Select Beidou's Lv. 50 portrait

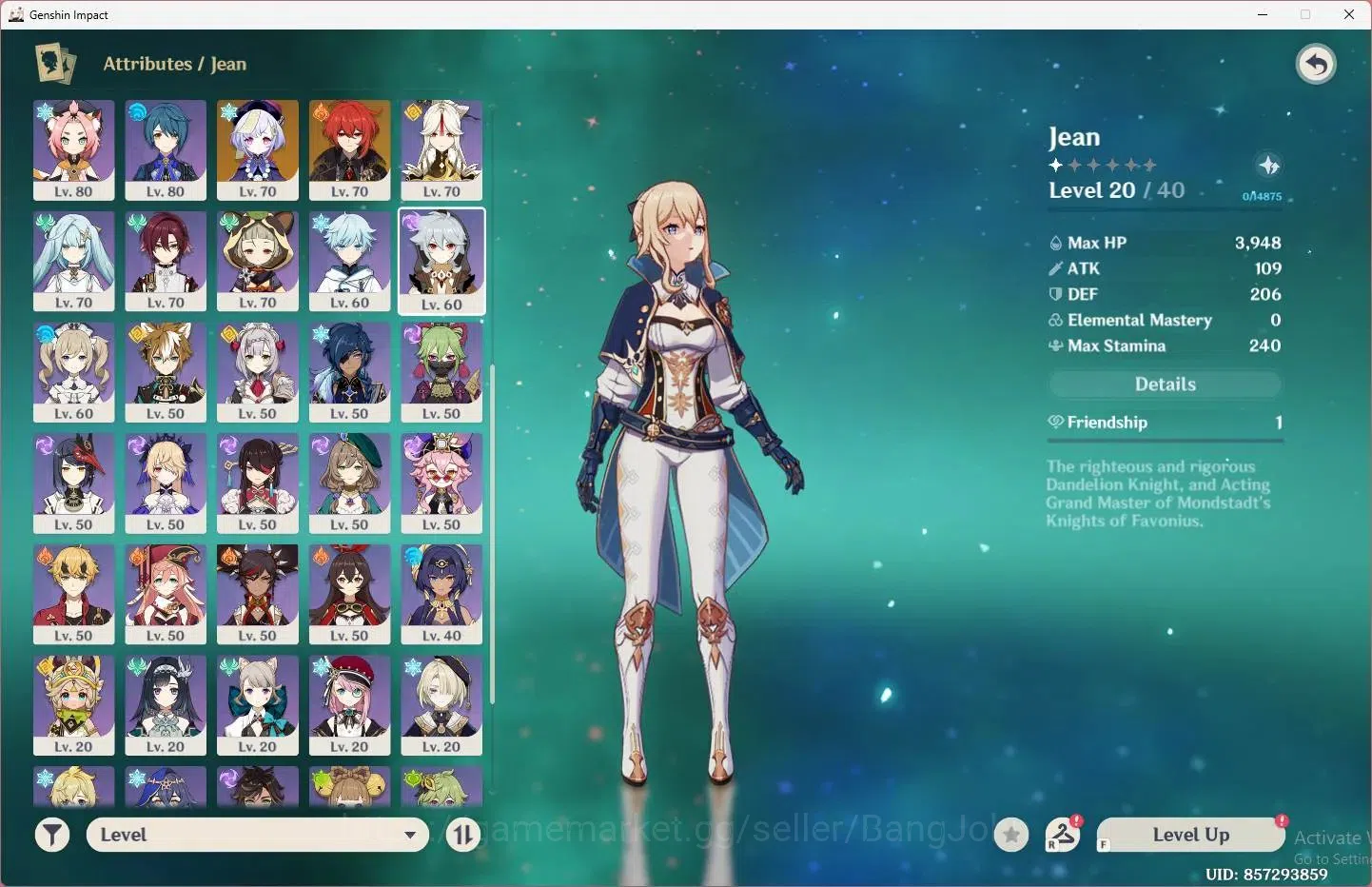258,483
